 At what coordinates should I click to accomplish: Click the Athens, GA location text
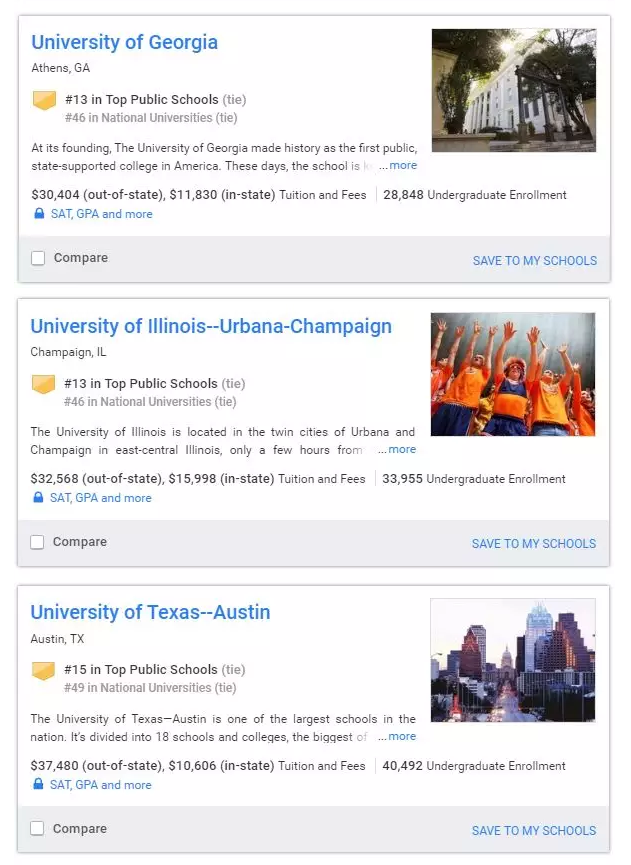click(61, 68)
